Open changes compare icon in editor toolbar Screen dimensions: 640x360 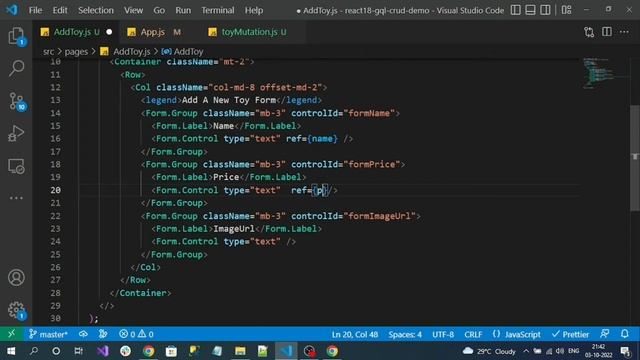(589, 32)
